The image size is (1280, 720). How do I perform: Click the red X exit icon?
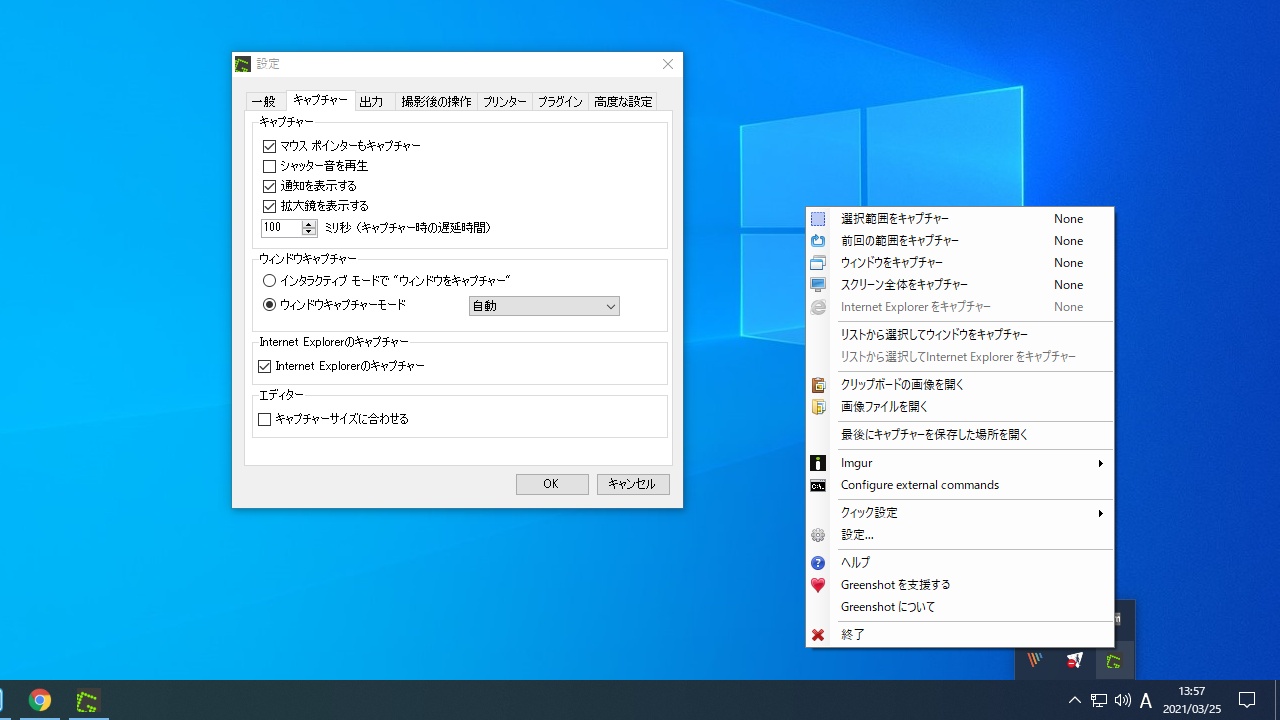(818, 635)
